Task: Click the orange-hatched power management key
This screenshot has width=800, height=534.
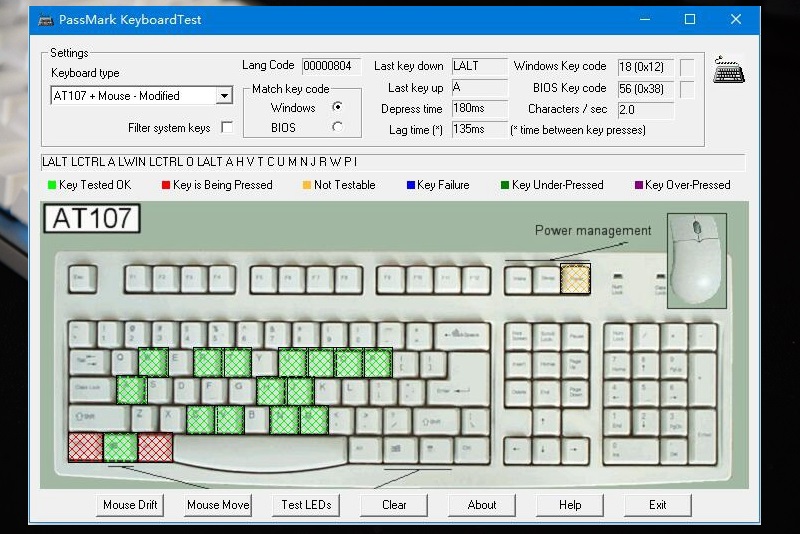Action: coord(576,278)
